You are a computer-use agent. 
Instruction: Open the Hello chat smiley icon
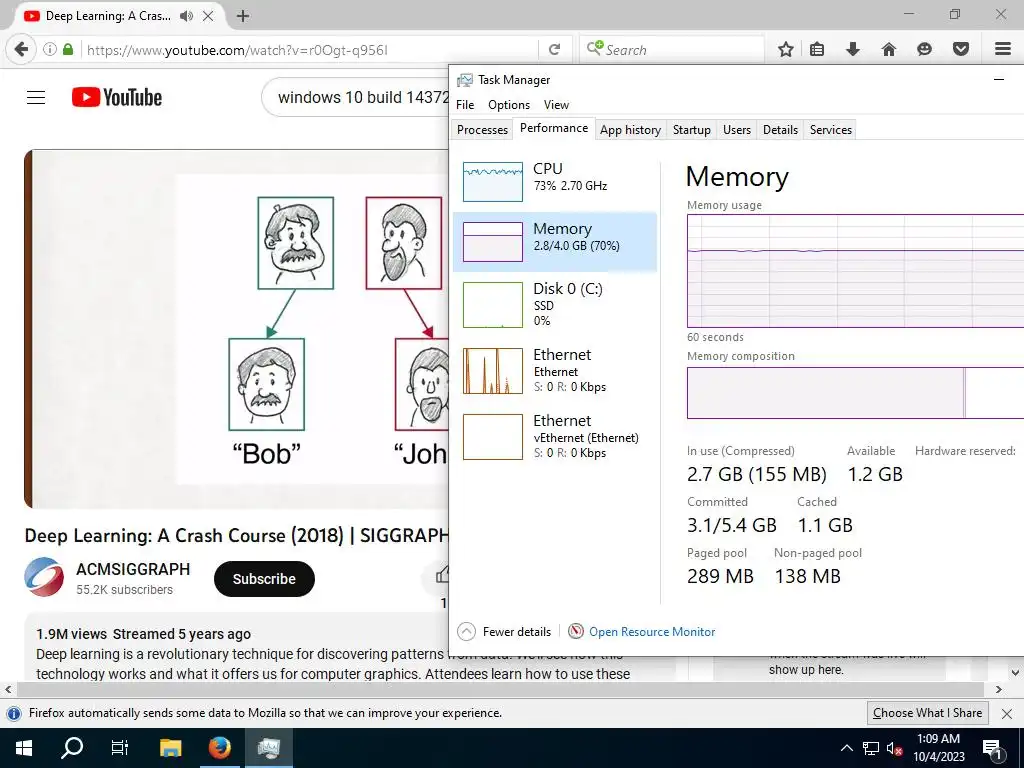point(924,50)
